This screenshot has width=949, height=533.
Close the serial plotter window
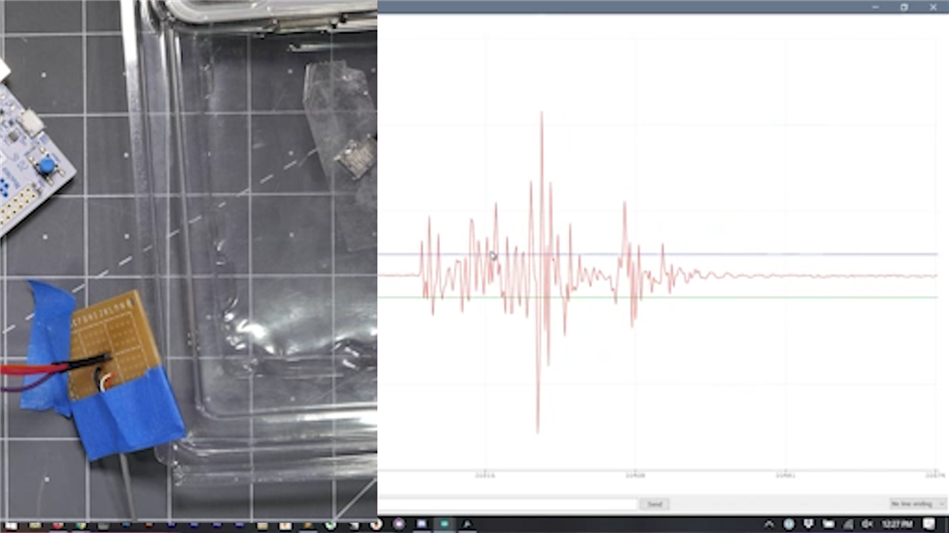933,7
